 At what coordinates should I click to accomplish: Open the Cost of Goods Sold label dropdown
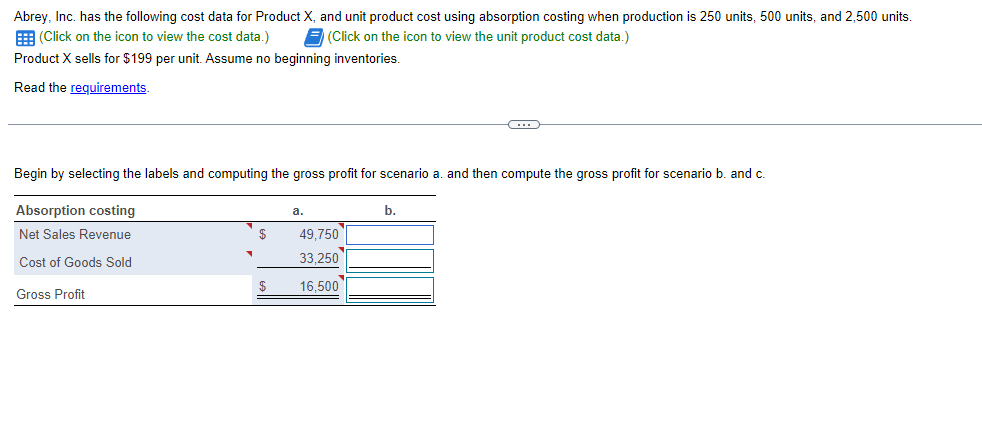click(x=133, y=262)
